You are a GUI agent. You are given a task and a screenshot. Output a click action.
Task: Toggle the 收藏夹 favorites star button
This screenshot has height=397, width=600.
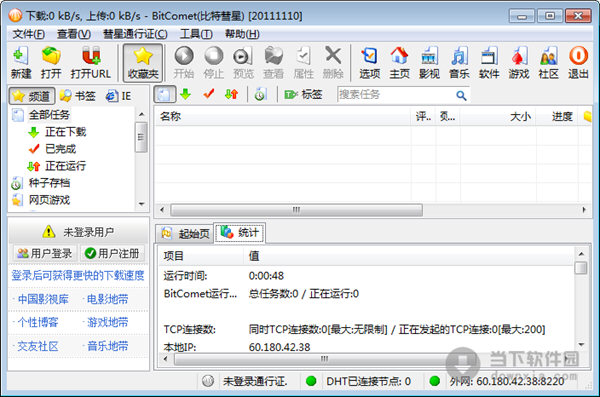pos(143,62)
